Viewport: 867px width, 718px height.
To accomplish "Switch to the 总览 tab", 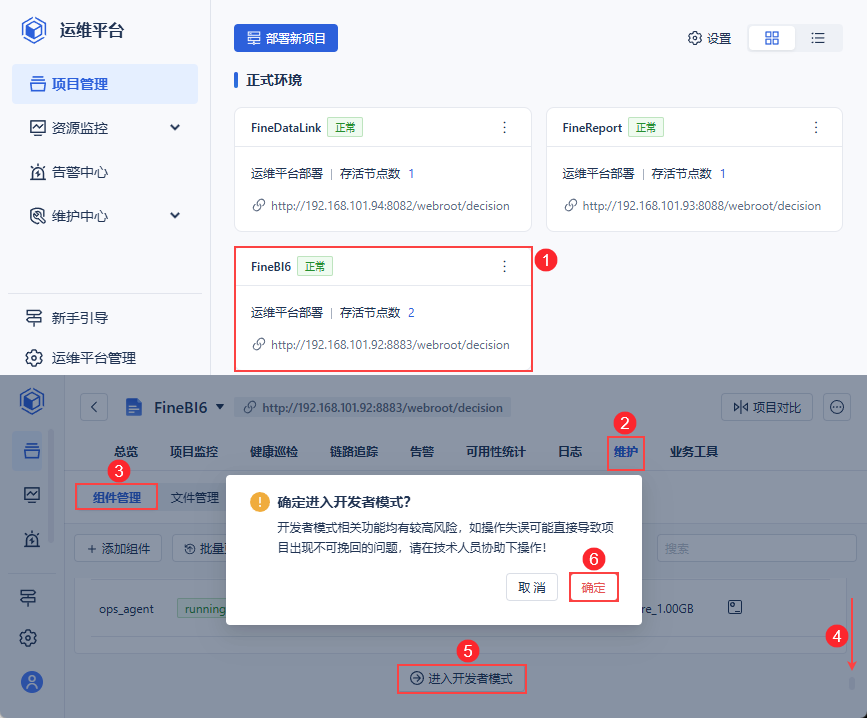I will 126,452.
